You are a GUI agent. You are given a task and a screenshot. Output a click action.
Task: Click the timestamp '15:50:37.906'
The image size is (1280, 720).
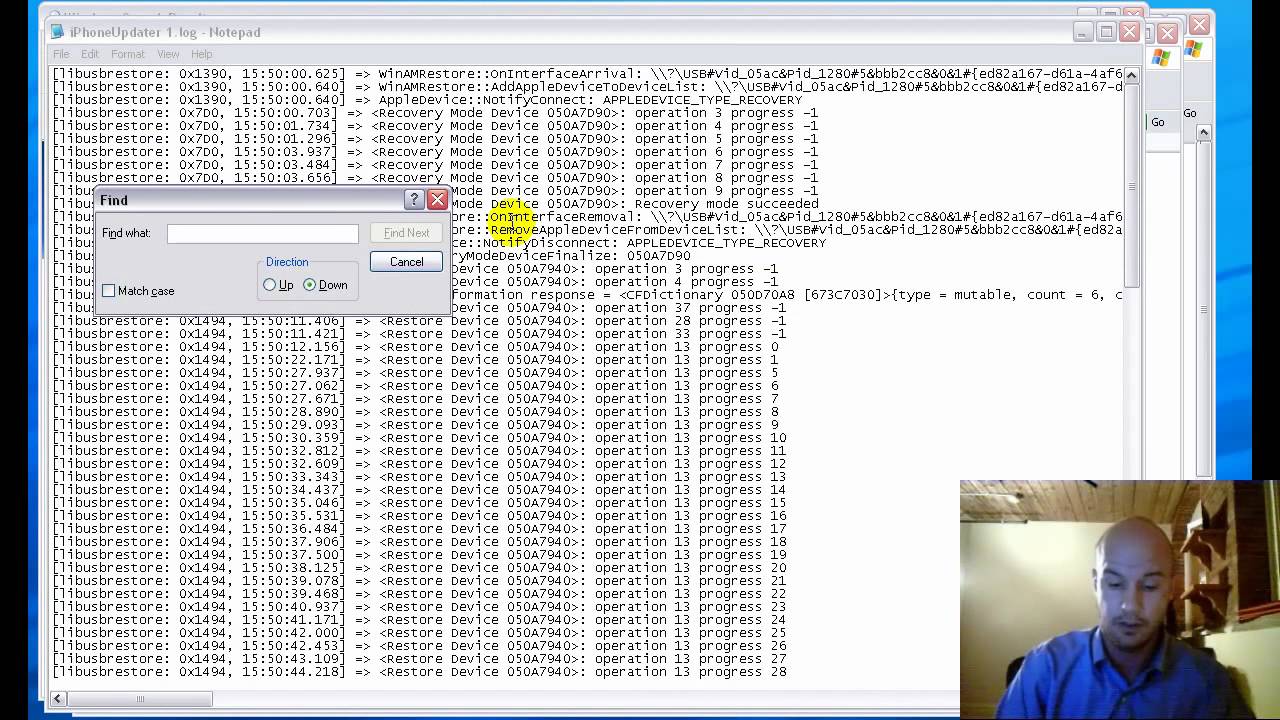(x=290, y=542)
